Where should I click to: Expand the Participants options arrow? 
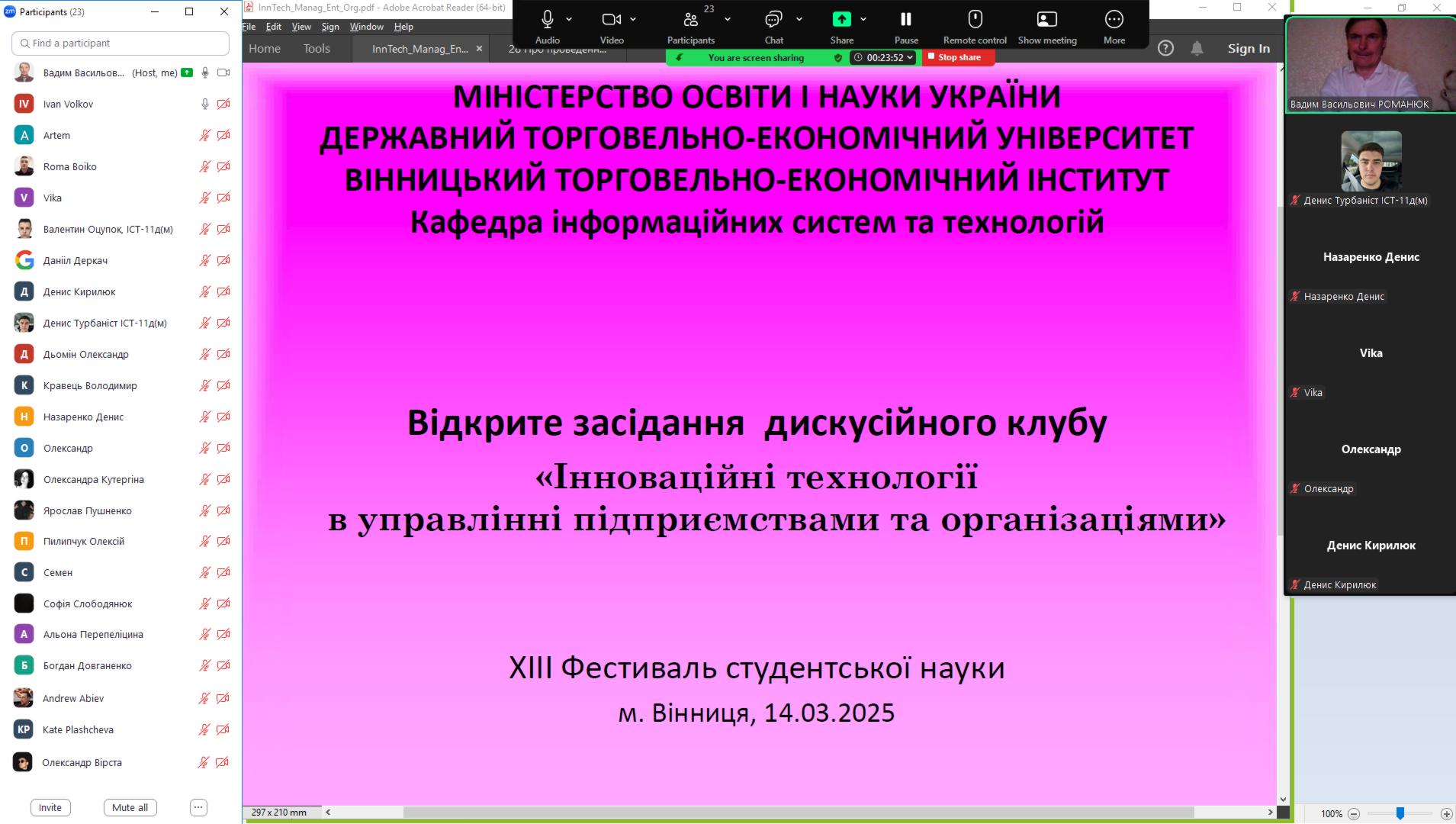pyautogui.click(x=728, y=20)
